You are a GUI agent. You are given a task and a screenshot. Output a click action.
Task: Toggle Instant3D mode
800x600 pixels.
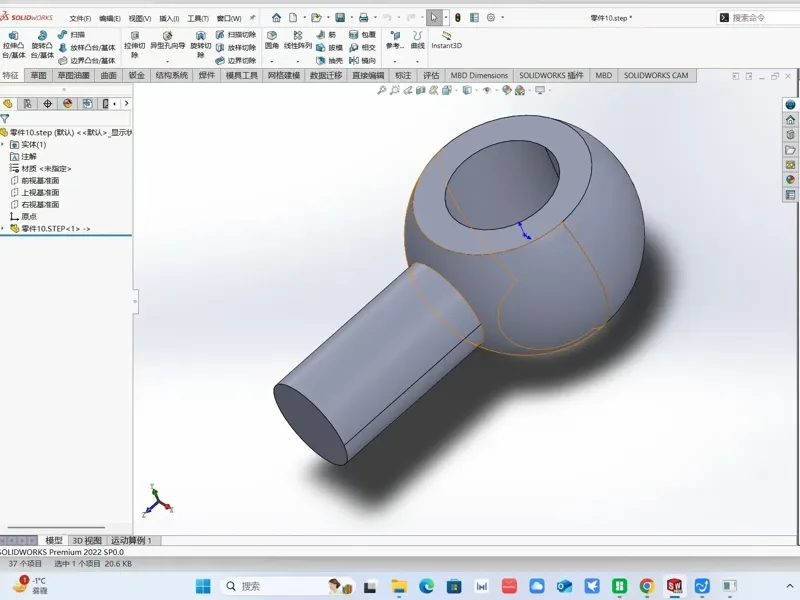(x=446, y=40)
